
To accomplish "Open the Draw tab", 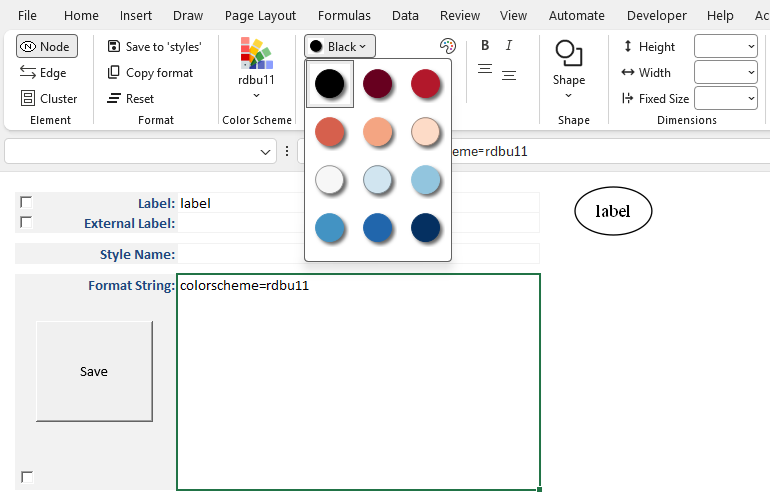I will tap(188, 16).
